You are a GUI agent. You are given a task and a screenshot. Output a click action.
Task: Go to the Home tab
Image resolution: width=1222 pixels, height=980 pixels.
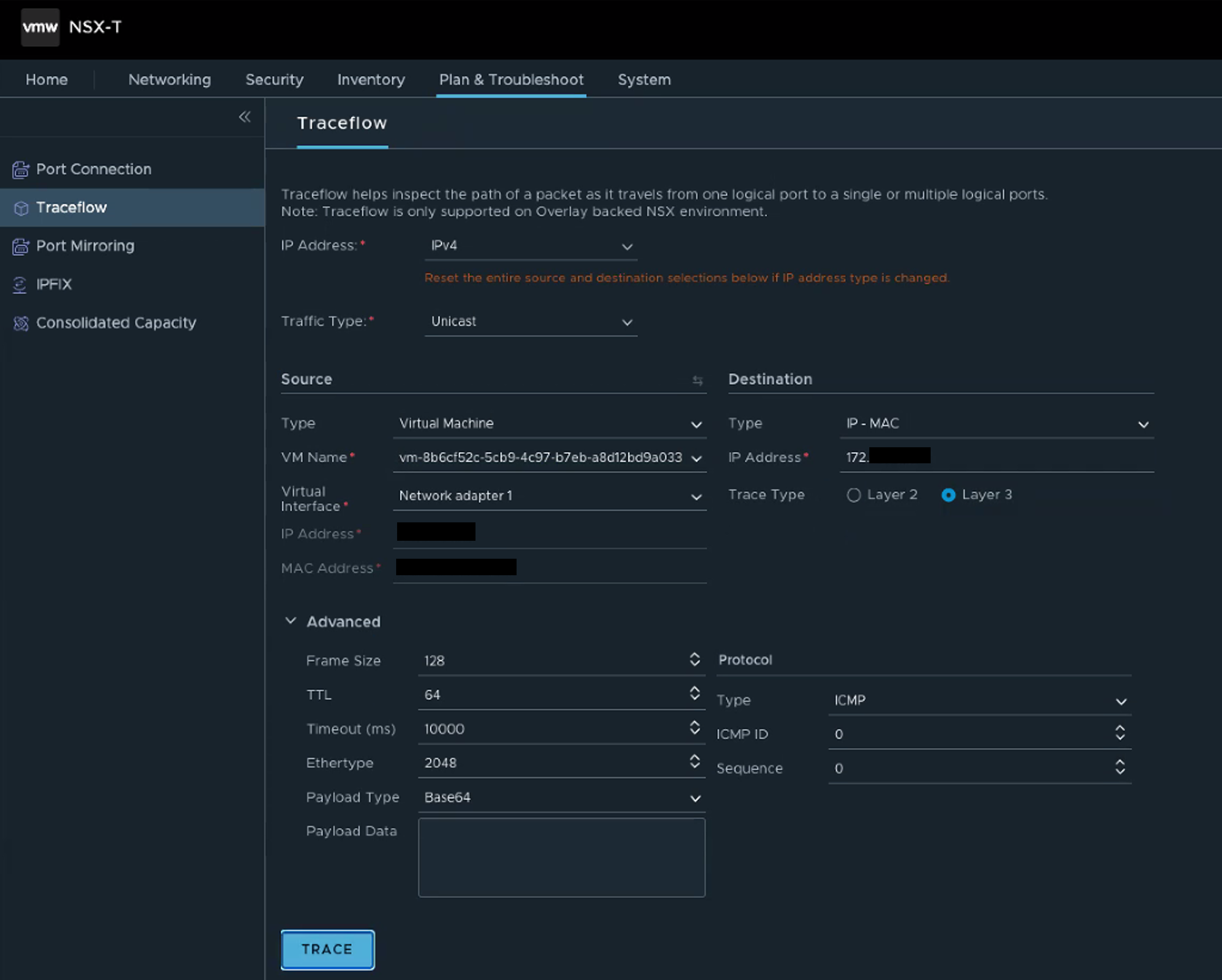coord(46,79)
